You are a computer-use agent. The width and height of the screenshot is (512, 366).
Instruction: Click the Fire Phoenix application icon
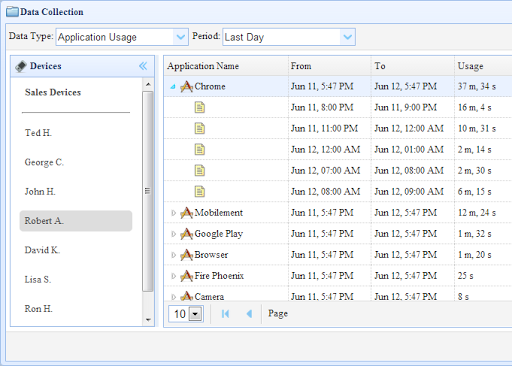186,276
